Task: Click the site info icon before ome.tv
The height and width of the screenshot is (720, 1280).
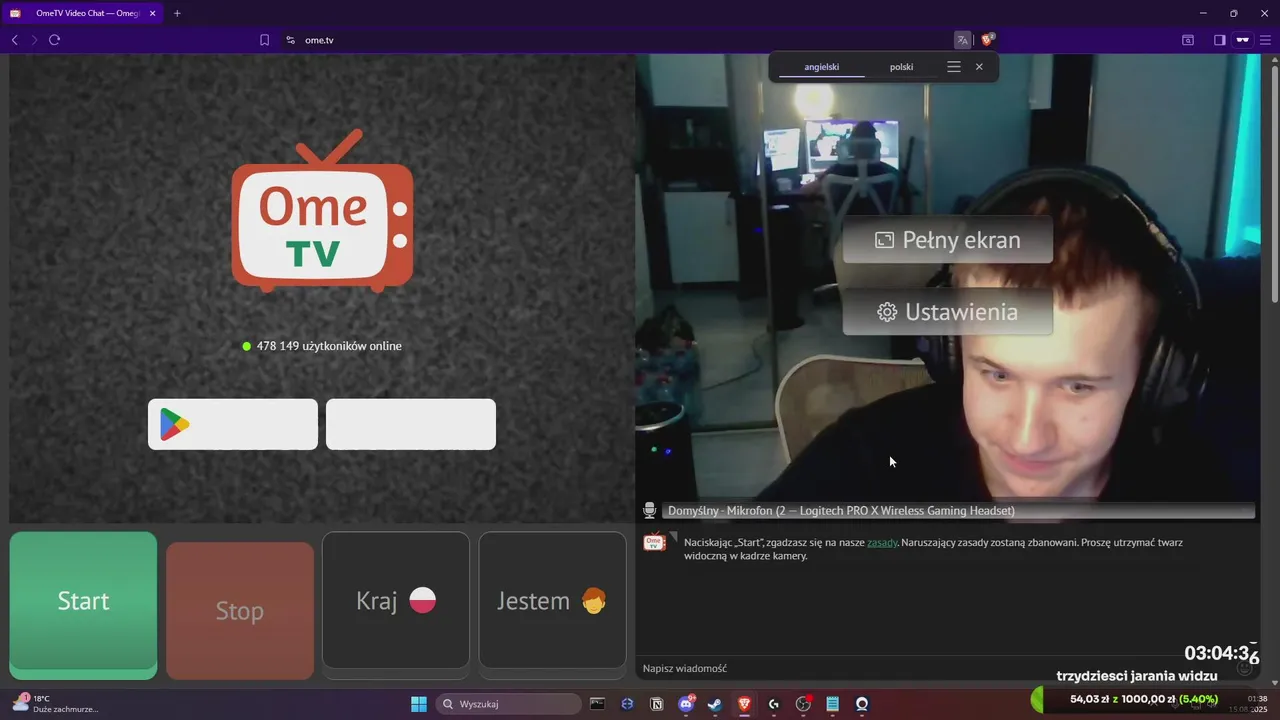Action: coord(290,40)
